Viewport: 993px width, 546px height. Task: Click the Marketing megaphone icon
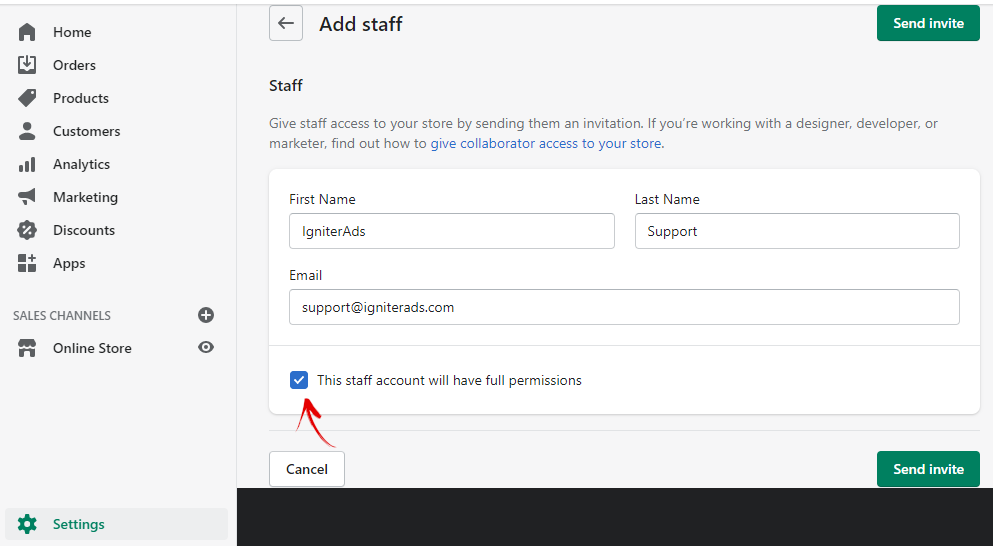[27, 197]
